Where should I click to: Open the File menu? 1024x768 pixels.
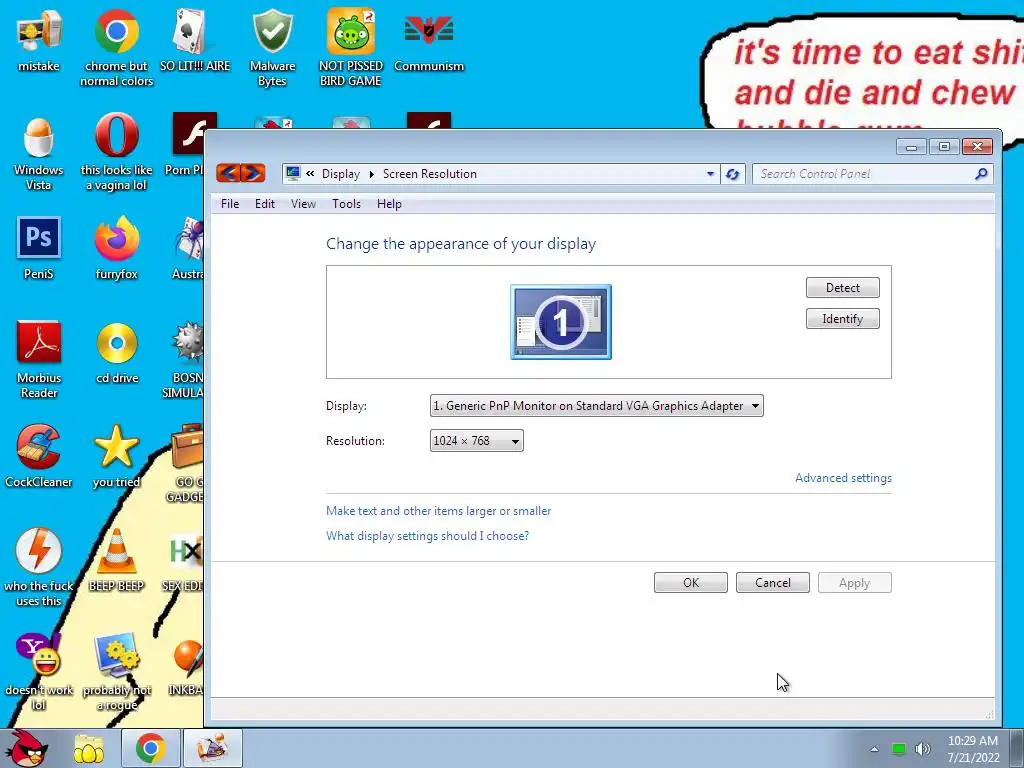coord(230,204)
